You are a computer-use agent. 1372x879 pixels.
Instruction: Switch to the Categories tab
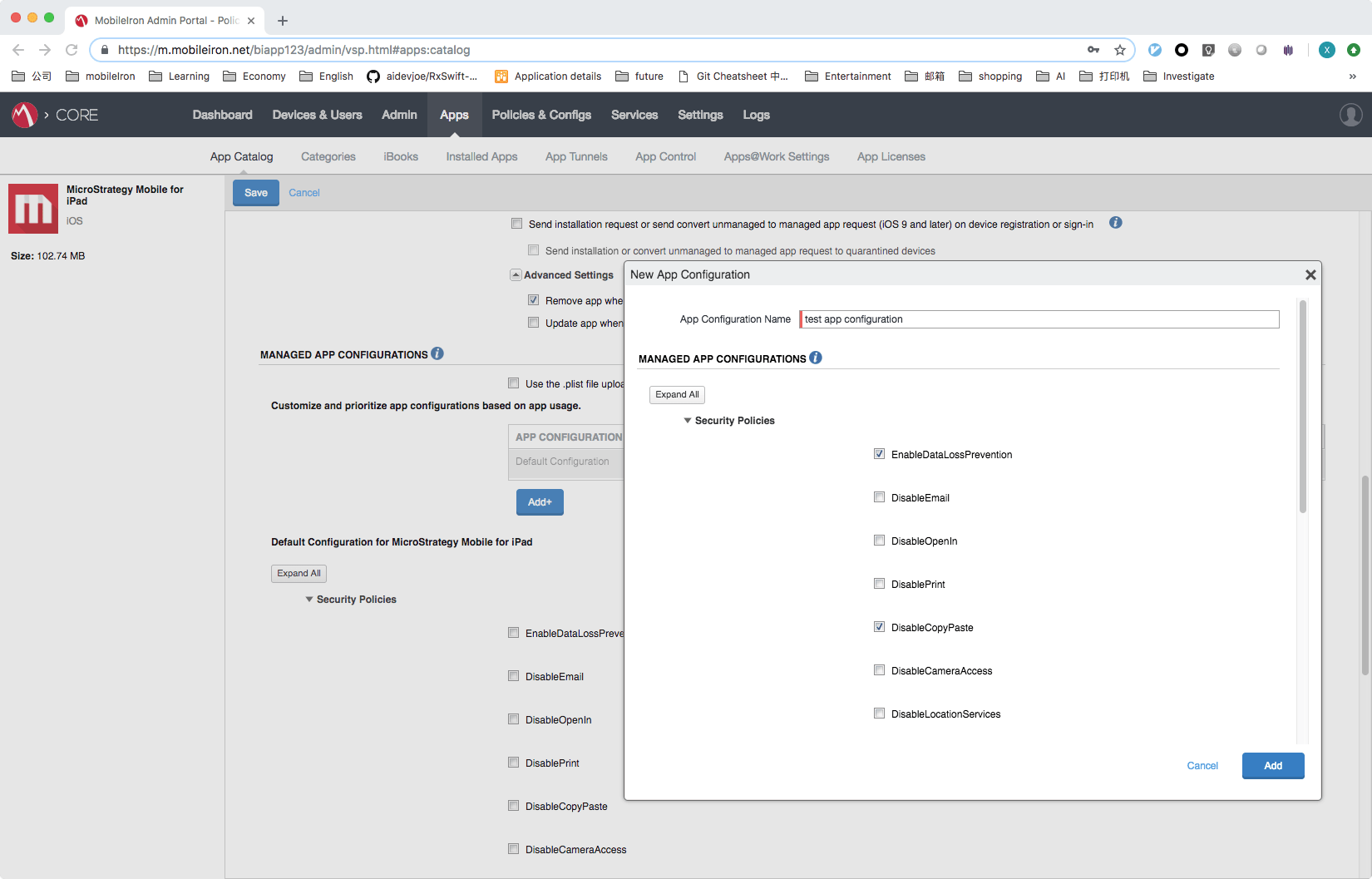tap(328, 156)
